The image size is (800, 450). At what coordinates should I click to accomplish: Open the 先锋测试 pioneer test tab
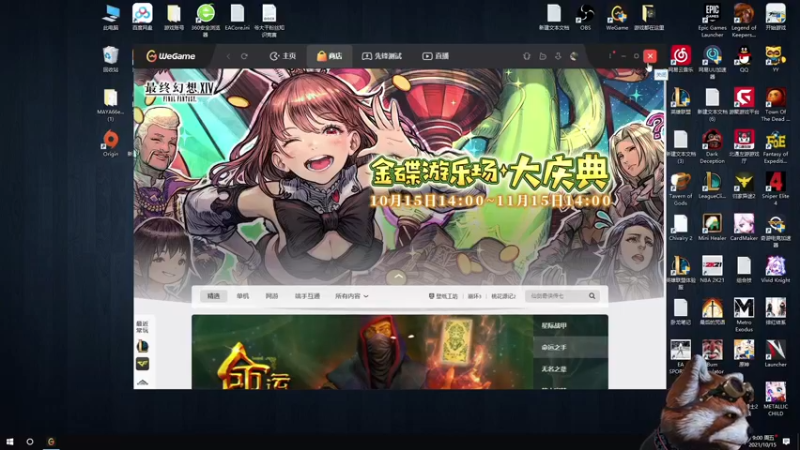click(x=382, y=56)
